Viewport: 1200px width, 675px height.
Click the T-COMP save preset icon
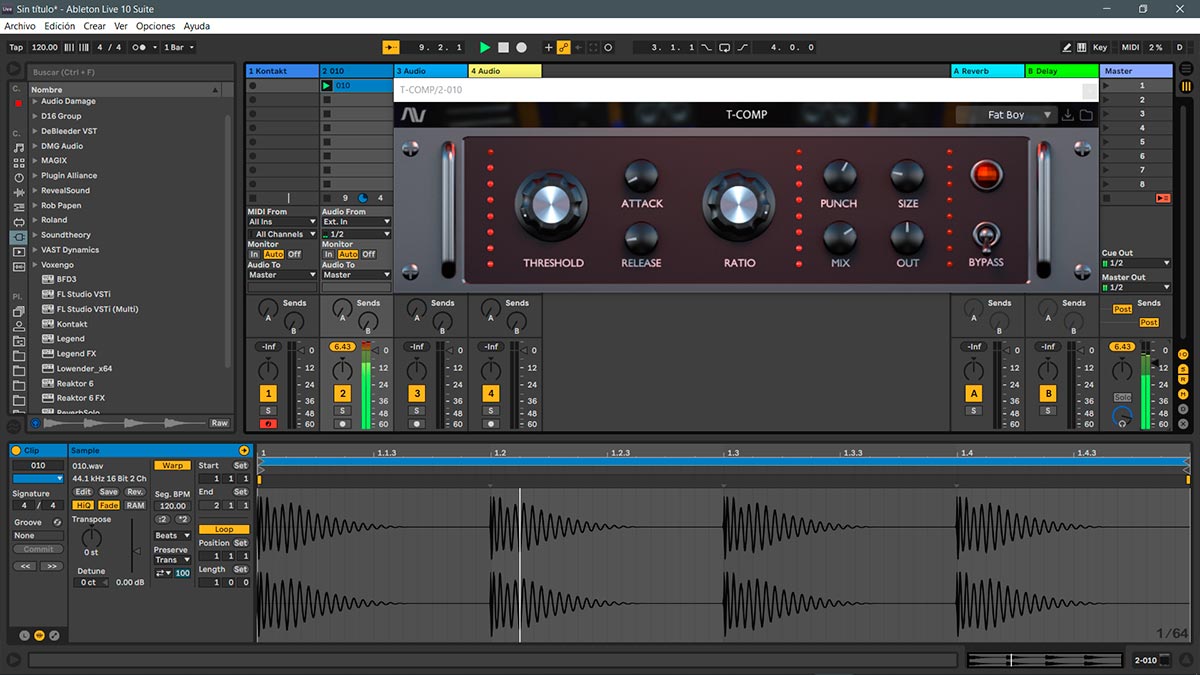coord(1068,115)
